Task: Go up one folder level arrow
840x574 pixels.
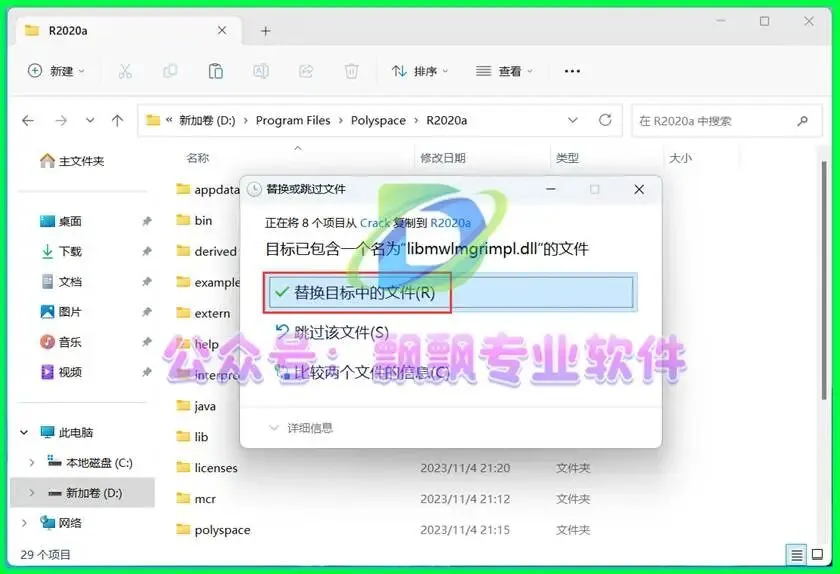Action: coord(117,121)
